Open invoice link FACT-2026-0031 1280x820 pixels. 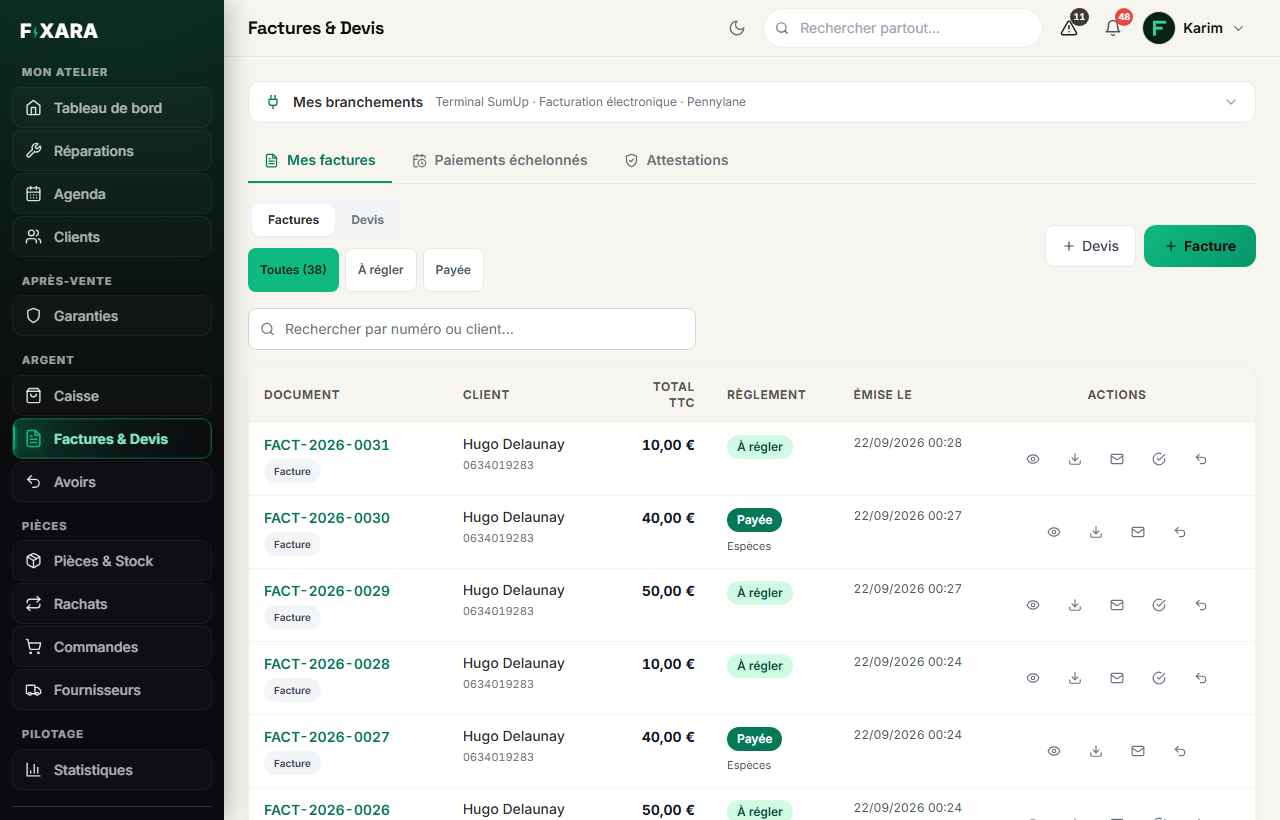click(327, 445)
